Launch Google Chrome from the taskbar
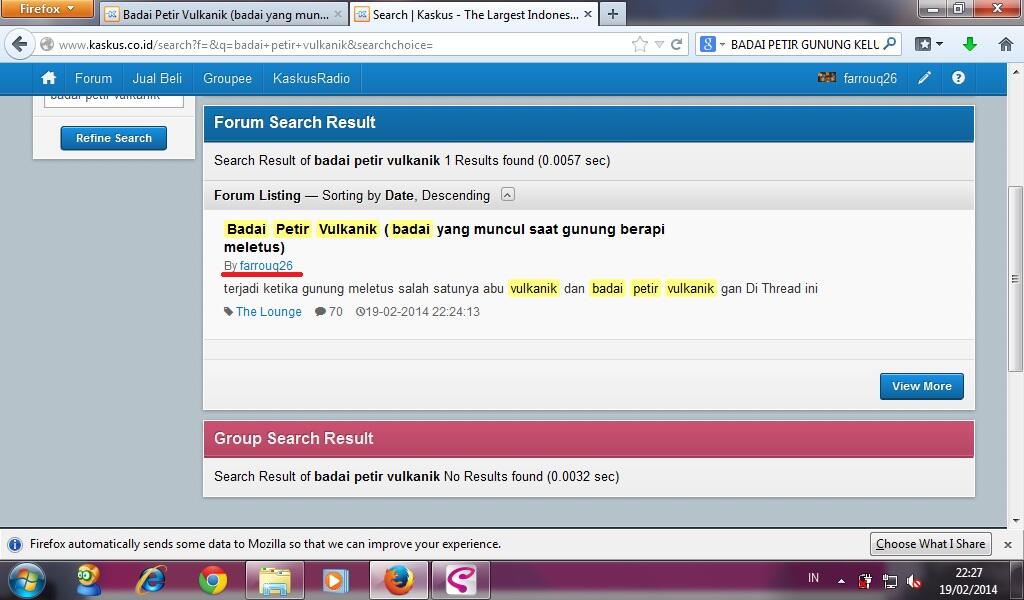1024x600 pixels. [213, 580]
